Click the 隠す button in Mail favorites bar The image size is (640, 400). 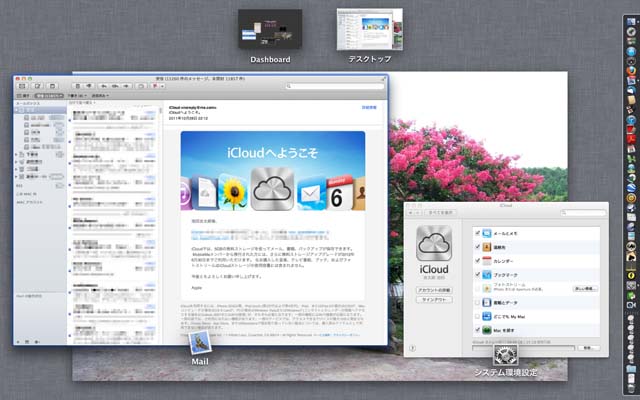coord(23,96)
